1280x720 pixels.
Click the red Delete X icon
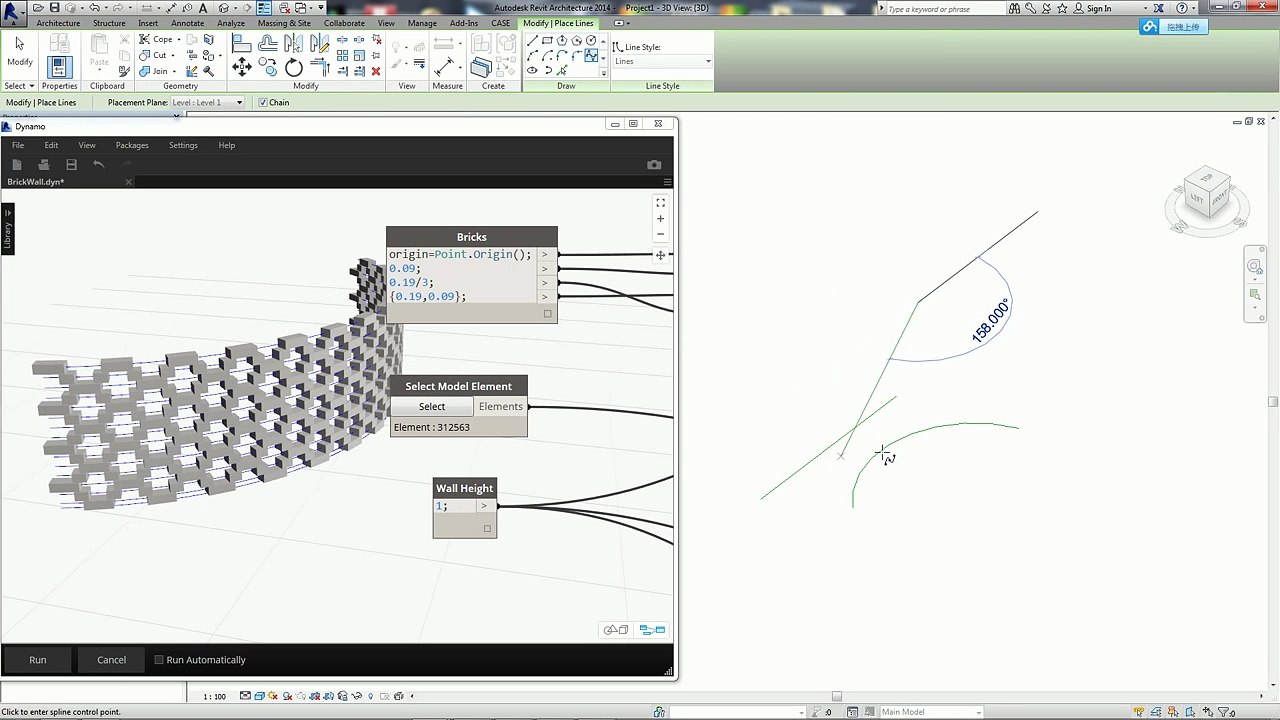[x=375, y=71]
